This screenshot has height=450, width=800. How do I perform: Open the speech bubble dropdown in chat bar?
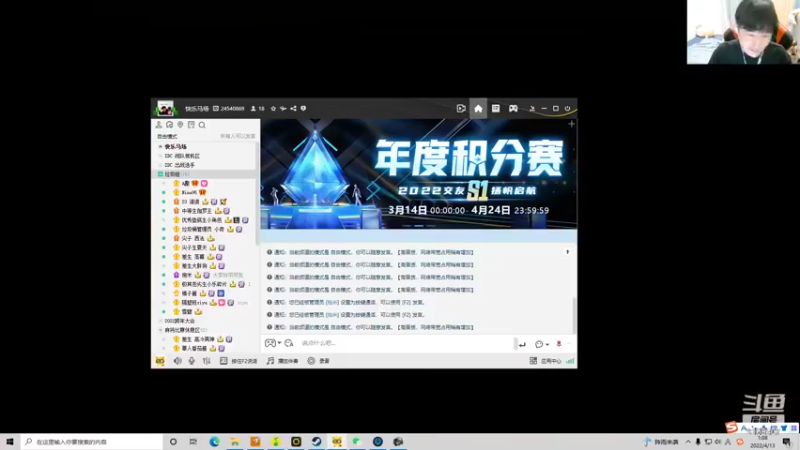(542, 344)
